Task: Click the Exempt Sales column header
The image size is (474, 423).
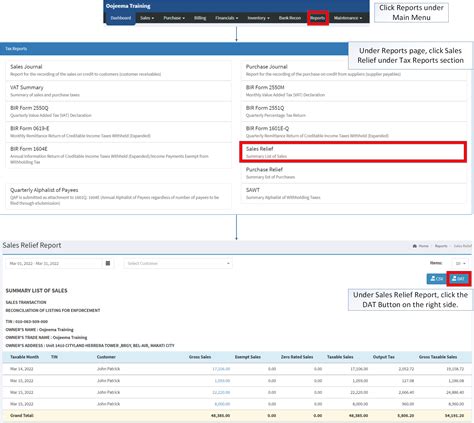Action: click(x=248, y=357)
